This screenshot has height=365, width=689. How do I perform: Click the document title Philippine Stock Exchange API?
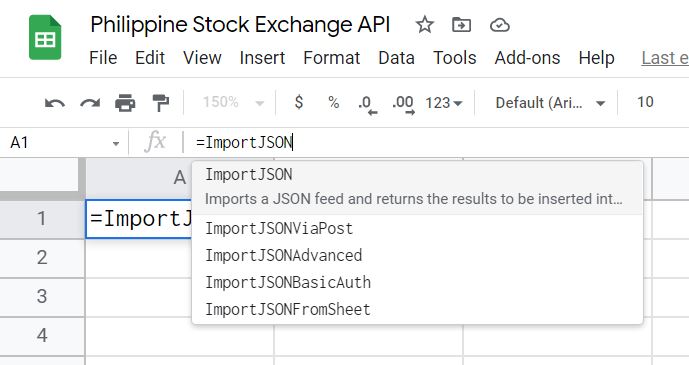point(240,25)
